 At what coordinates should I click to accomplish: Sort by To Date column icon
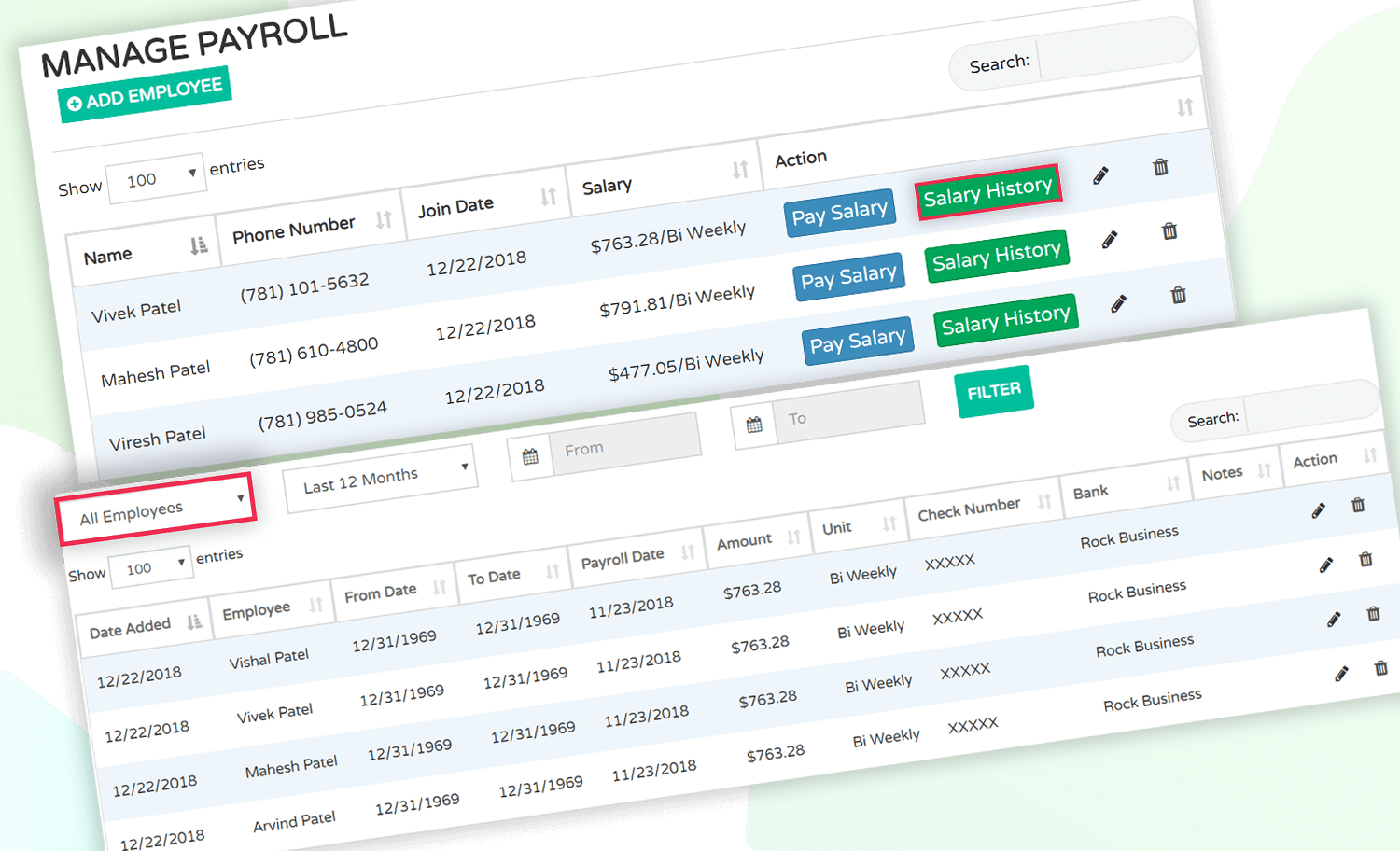553,571
